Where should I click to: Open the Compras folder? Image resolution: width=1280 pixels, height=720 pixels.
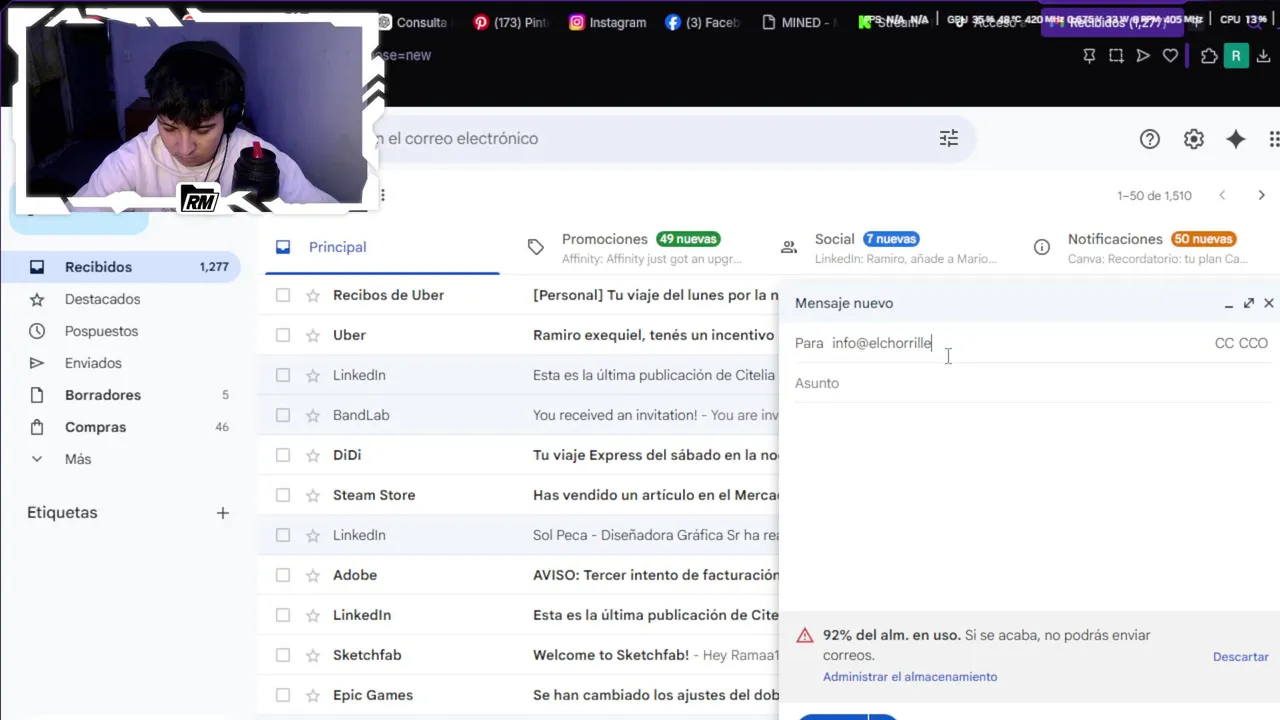120,427
